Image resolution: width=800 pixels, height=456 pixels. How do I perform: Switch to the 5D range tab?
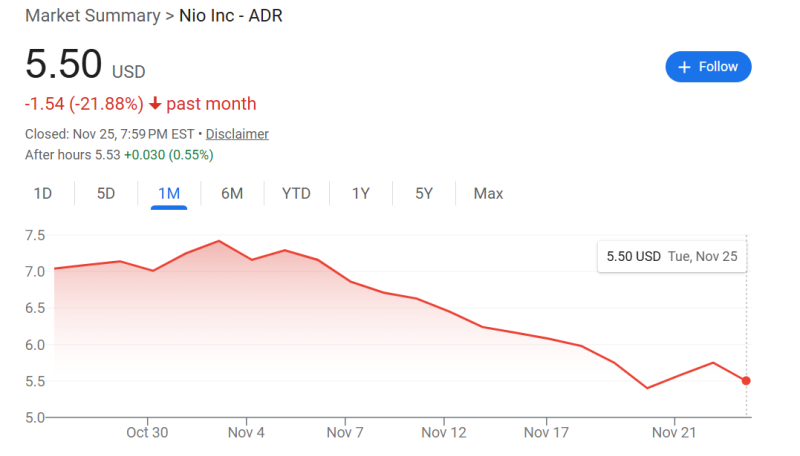[x=106, y=193]
